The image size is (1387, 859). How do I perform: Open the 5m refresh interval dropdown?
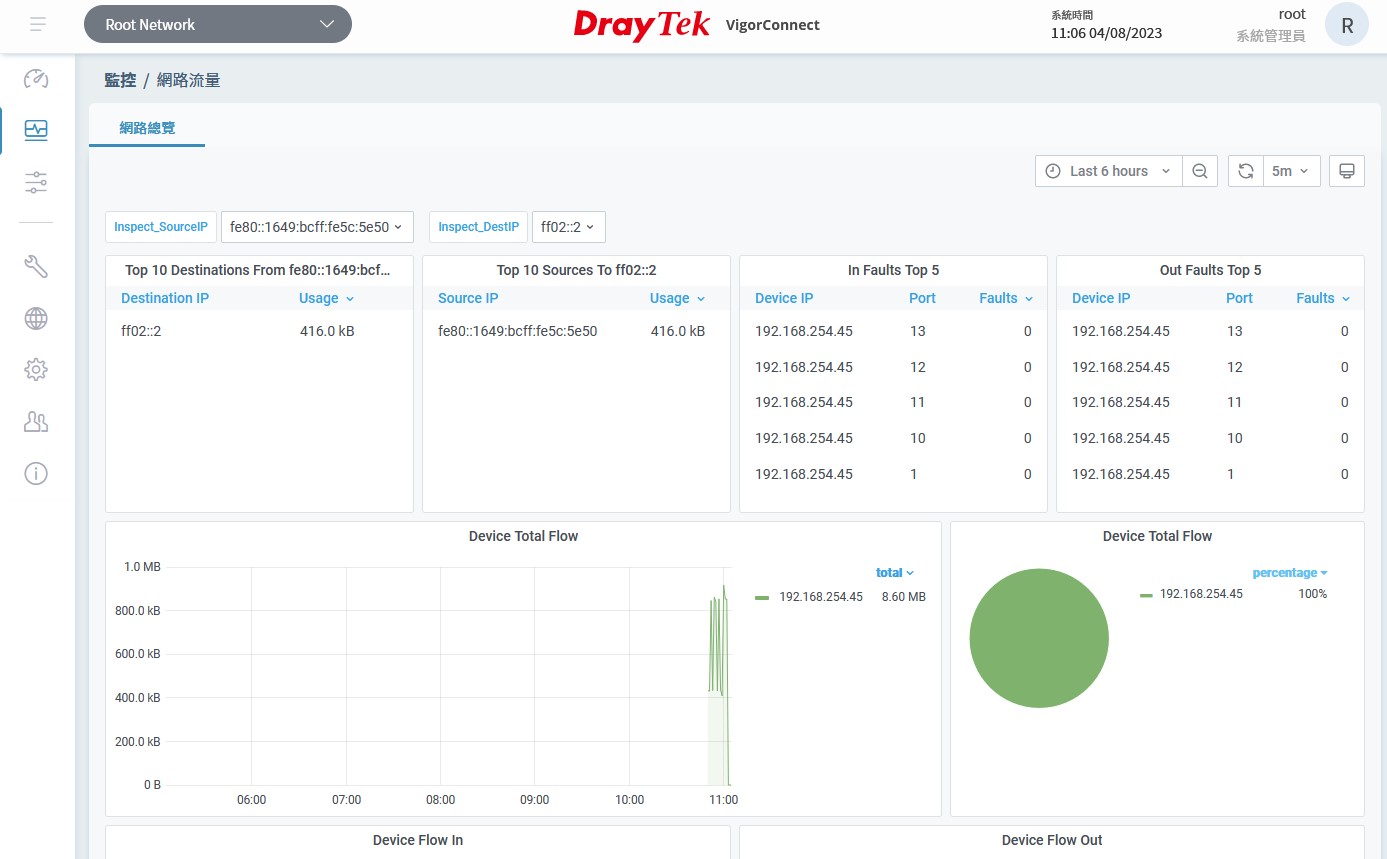click(1292, 171)
